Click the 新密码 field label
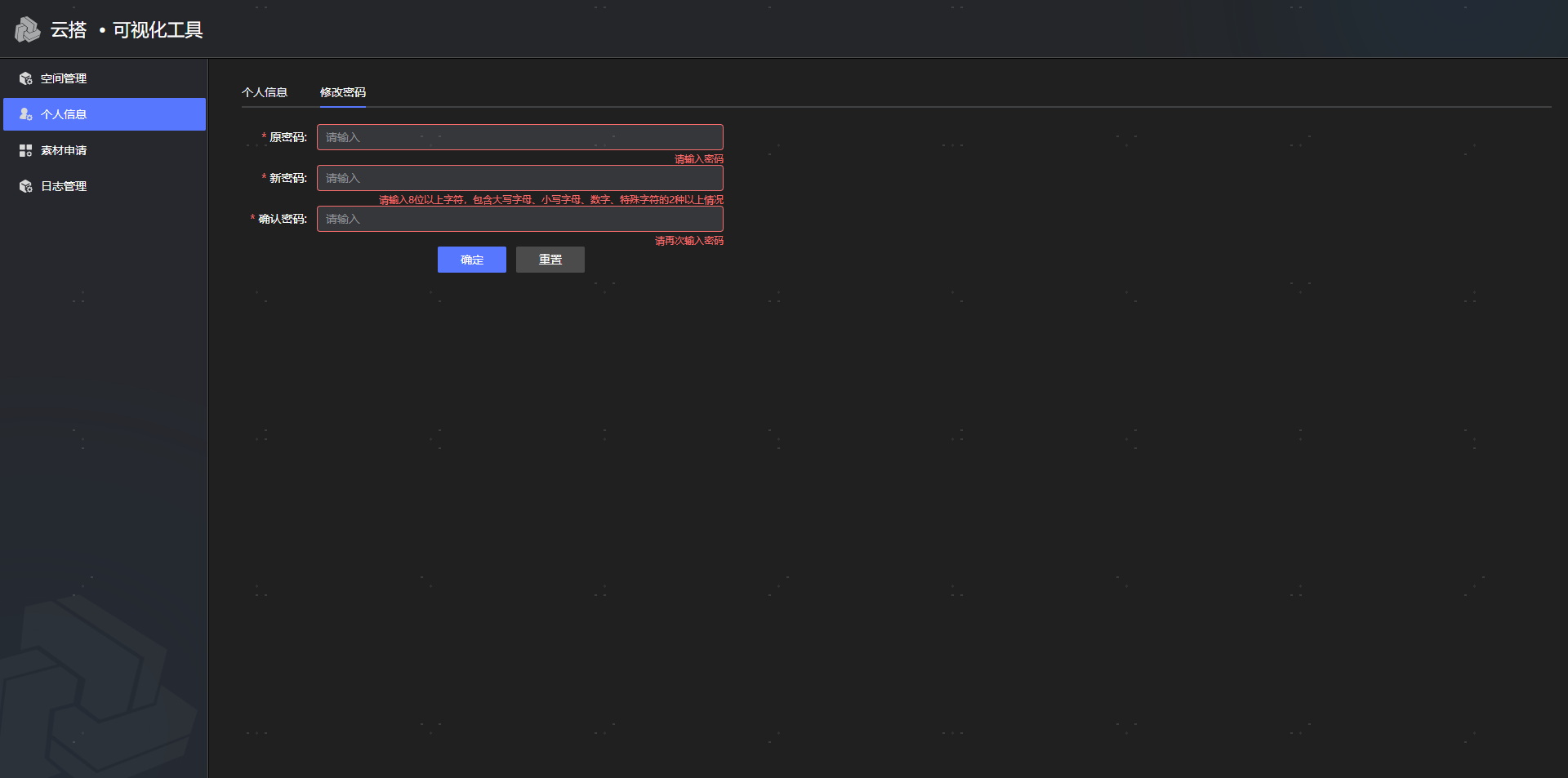This screenshot has height=778, width=1568. tap(287, 178)
